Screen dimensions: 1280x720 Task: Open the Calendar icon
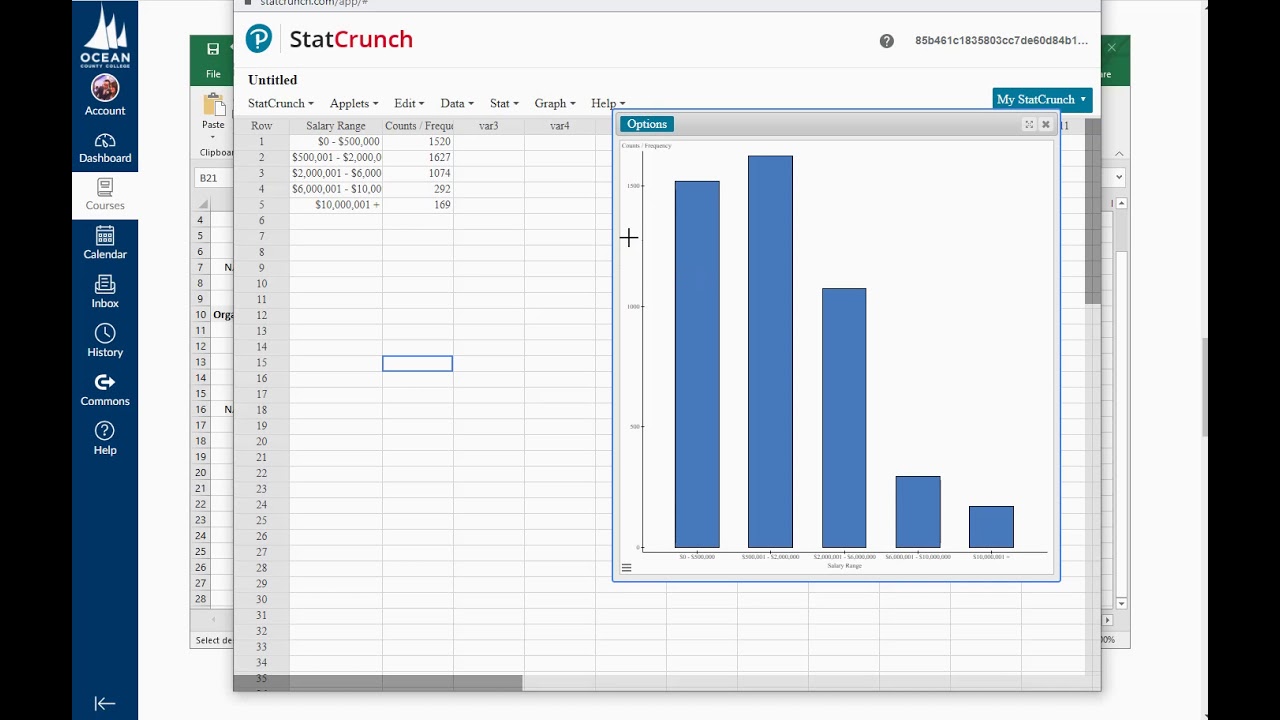tap(105, 236)
